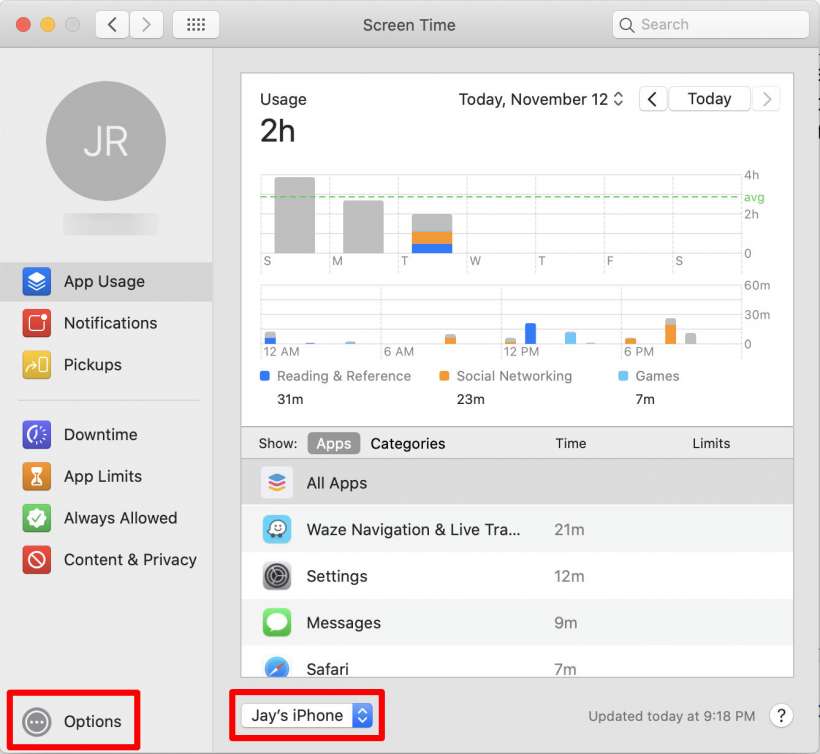Select the Settings row name
Viewport: 820px width, 754px height.
point(337,576)
